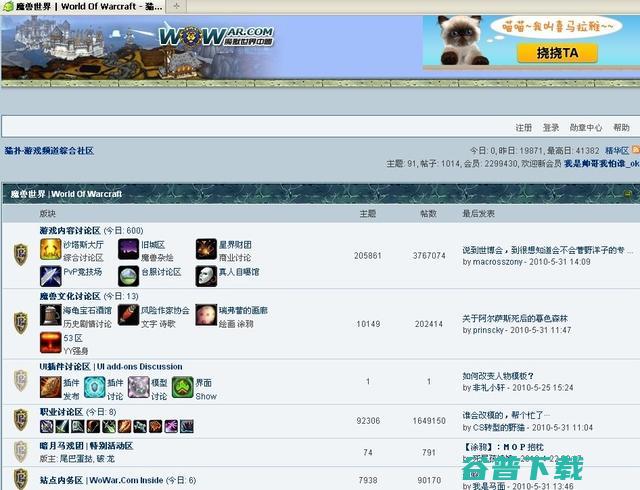This screenshot has height=490, width=640.
Task: Click topic count 205861
Action: 368,256
